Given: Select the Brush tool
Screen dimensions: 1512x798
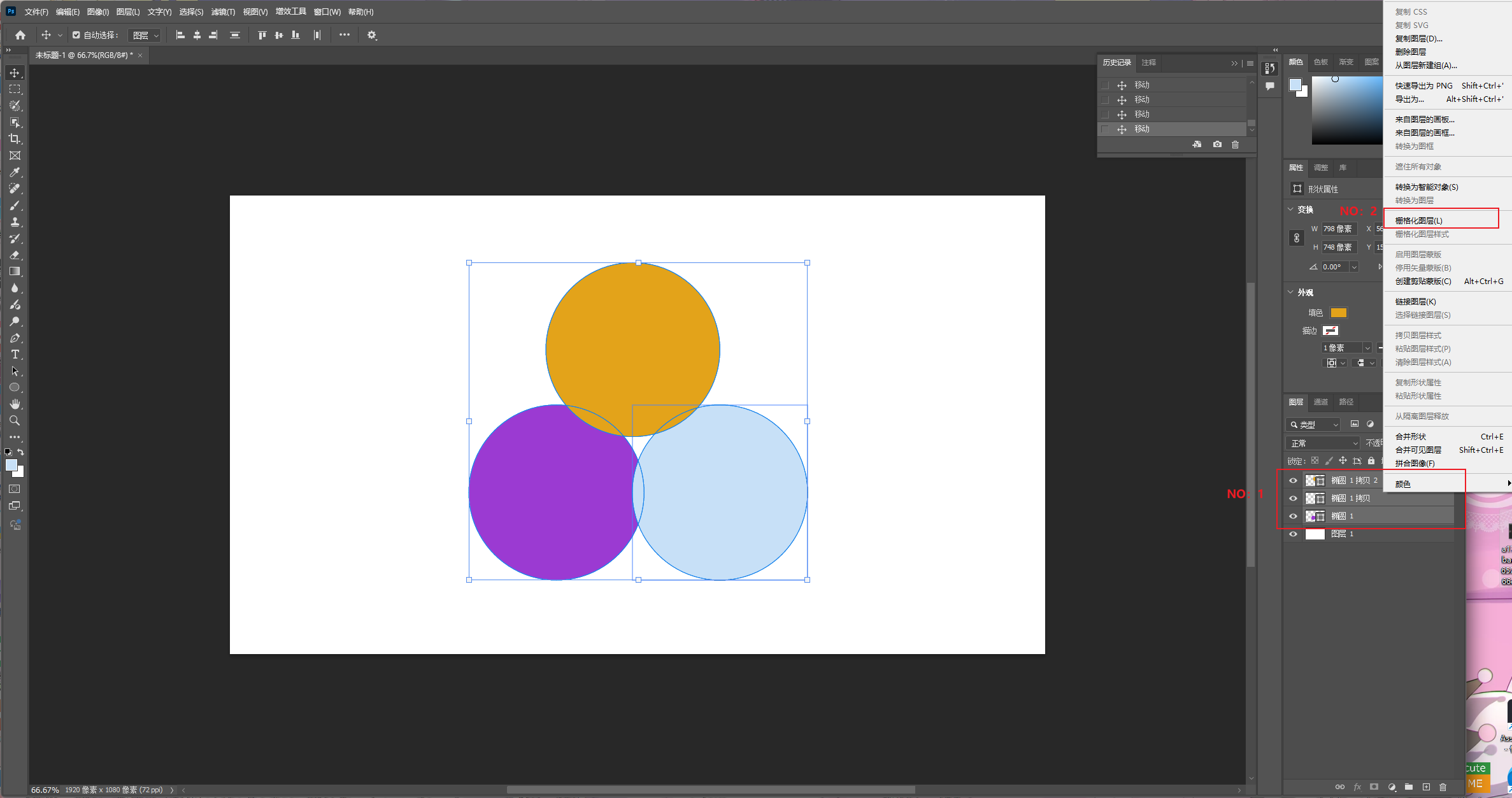Looking at the screenshot, I should point(15,205).
